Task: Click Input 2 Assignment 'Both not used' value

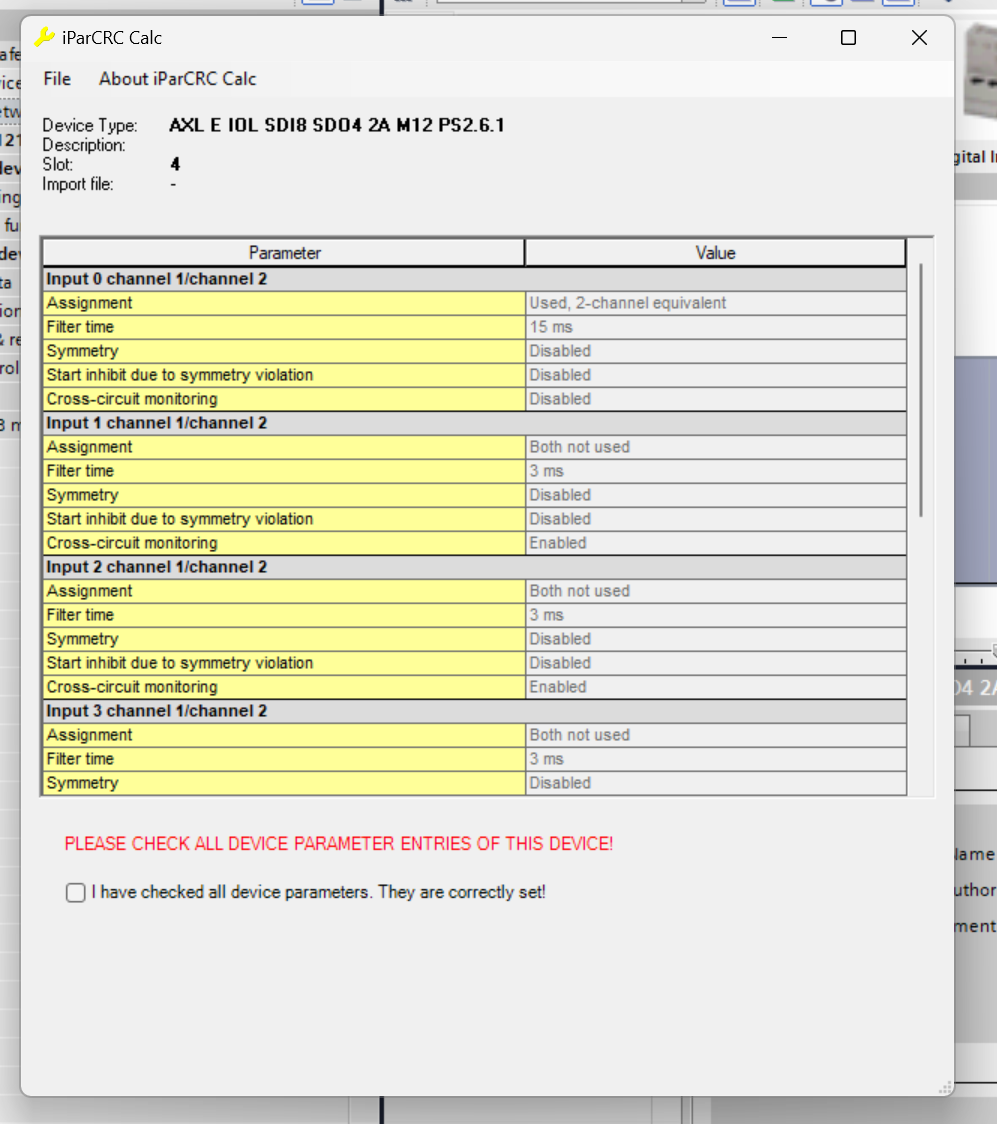Action: [x=715, y=591]
